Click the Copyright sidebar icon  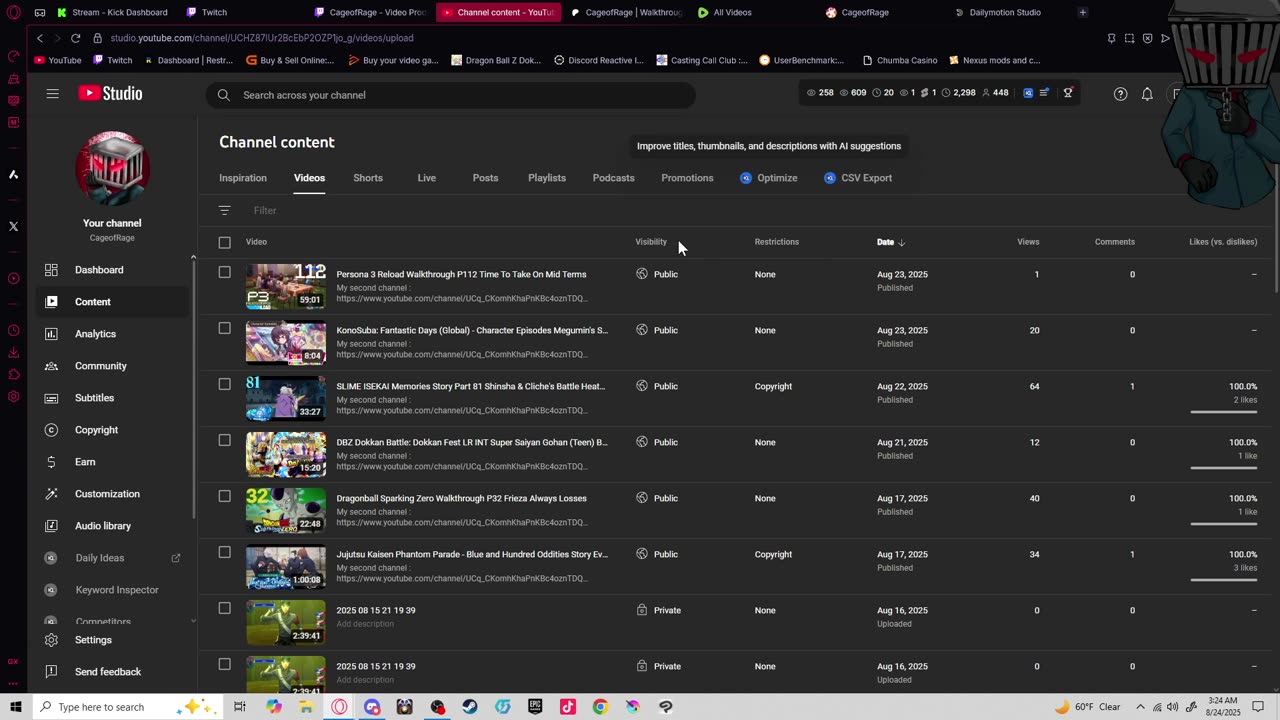51,430
